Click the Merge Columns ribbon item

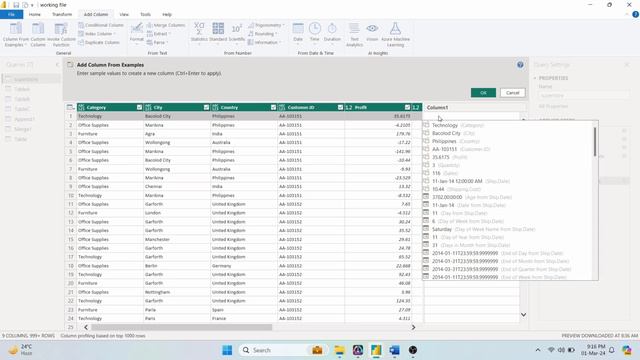(165, 25)
